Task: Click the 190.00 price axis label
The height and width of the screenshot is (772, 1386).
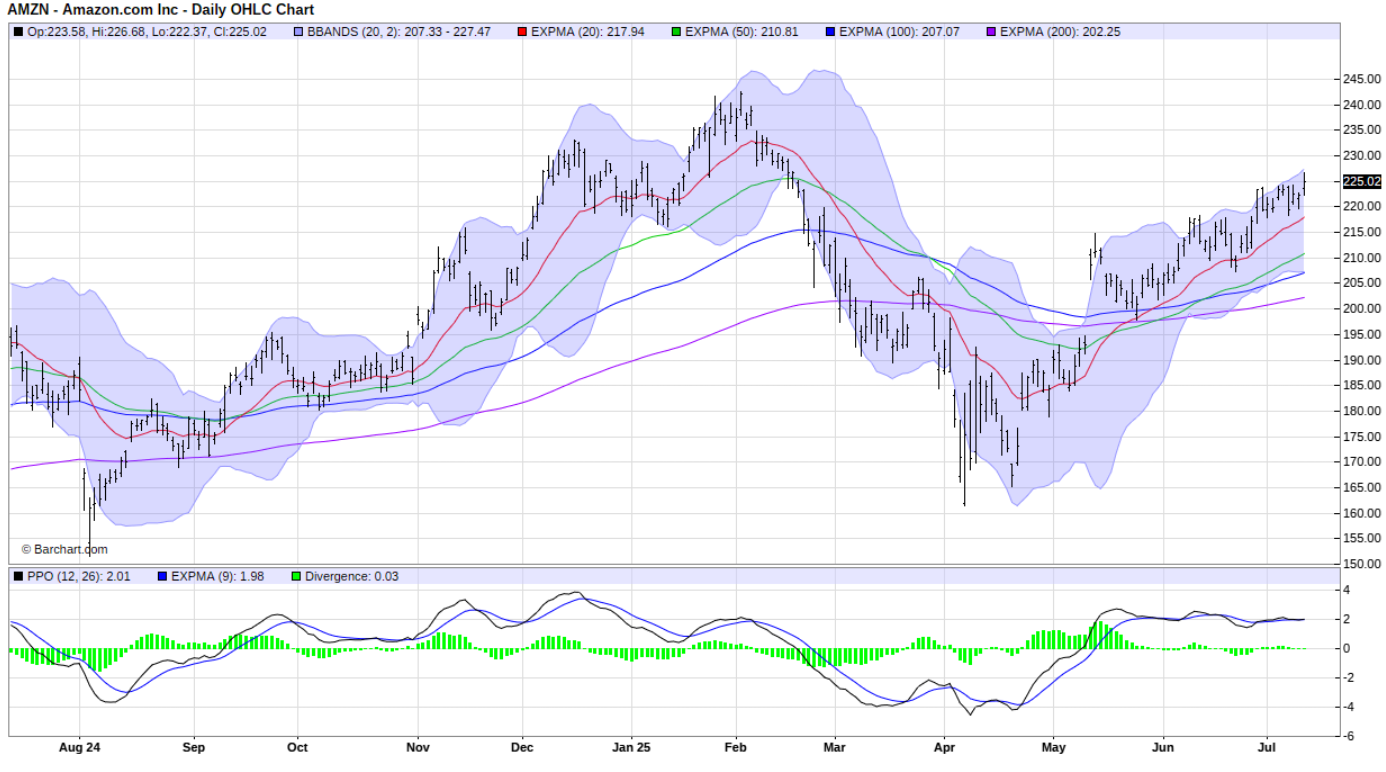Action: [x=1363, y=360]
